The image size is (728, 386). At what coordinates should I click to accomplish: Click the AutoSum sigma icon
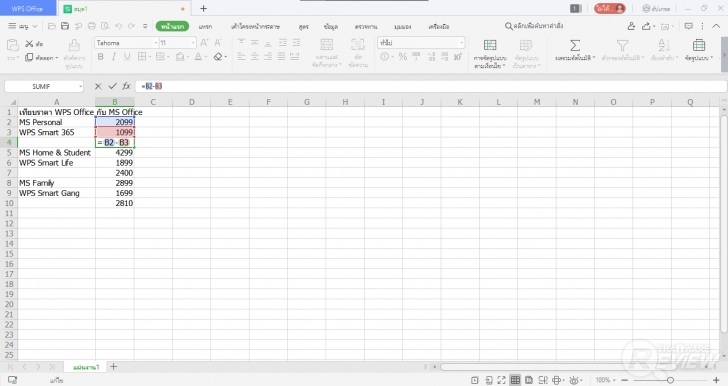click(575, 46)
